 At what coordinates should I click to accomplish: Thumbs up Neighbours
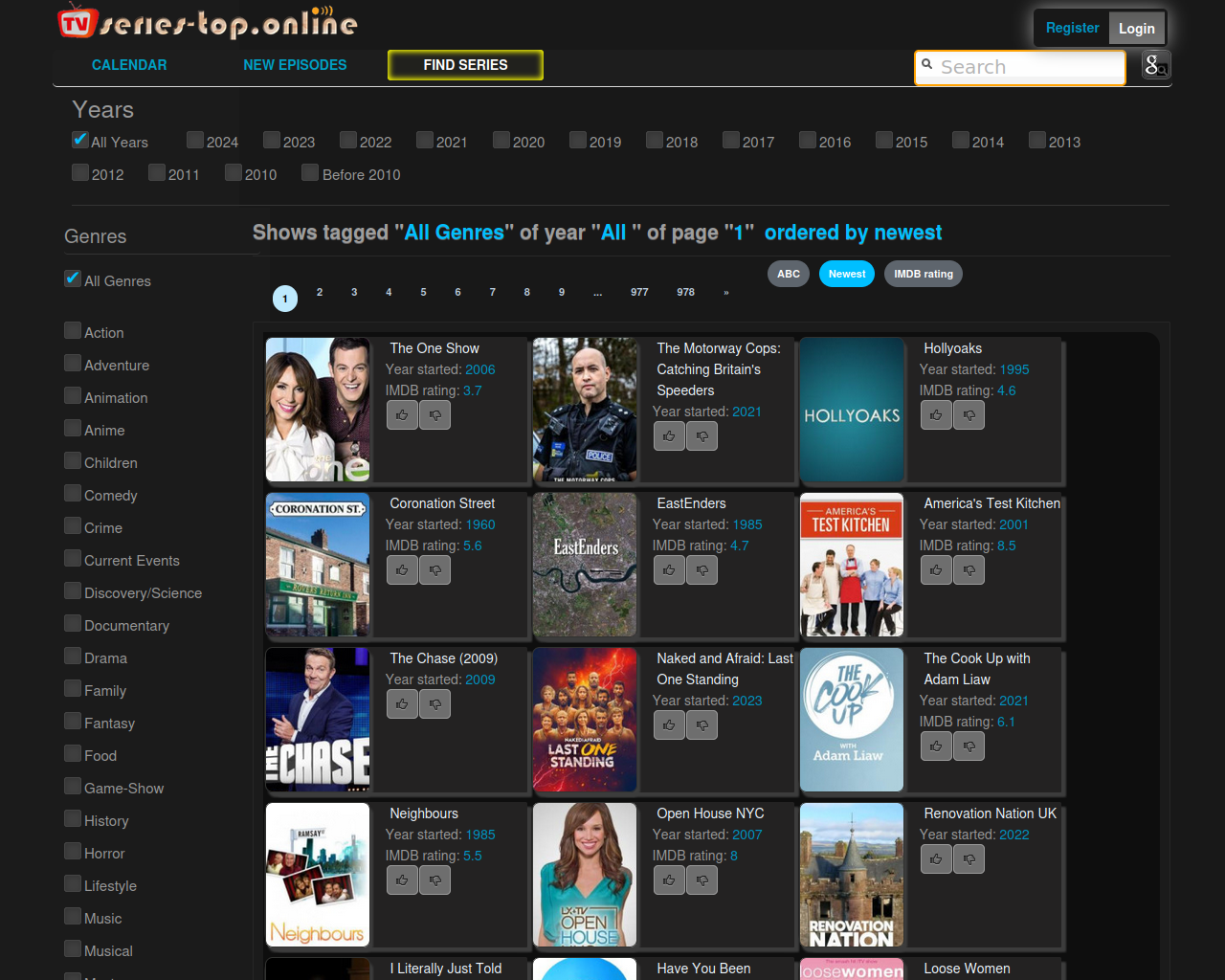pyautogui.click(x=402, y=880)
